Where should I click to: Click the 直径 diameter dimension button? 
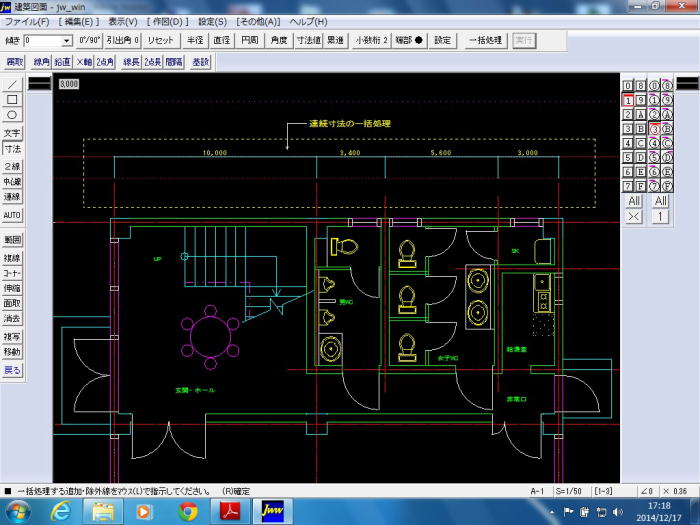[222, 41]
